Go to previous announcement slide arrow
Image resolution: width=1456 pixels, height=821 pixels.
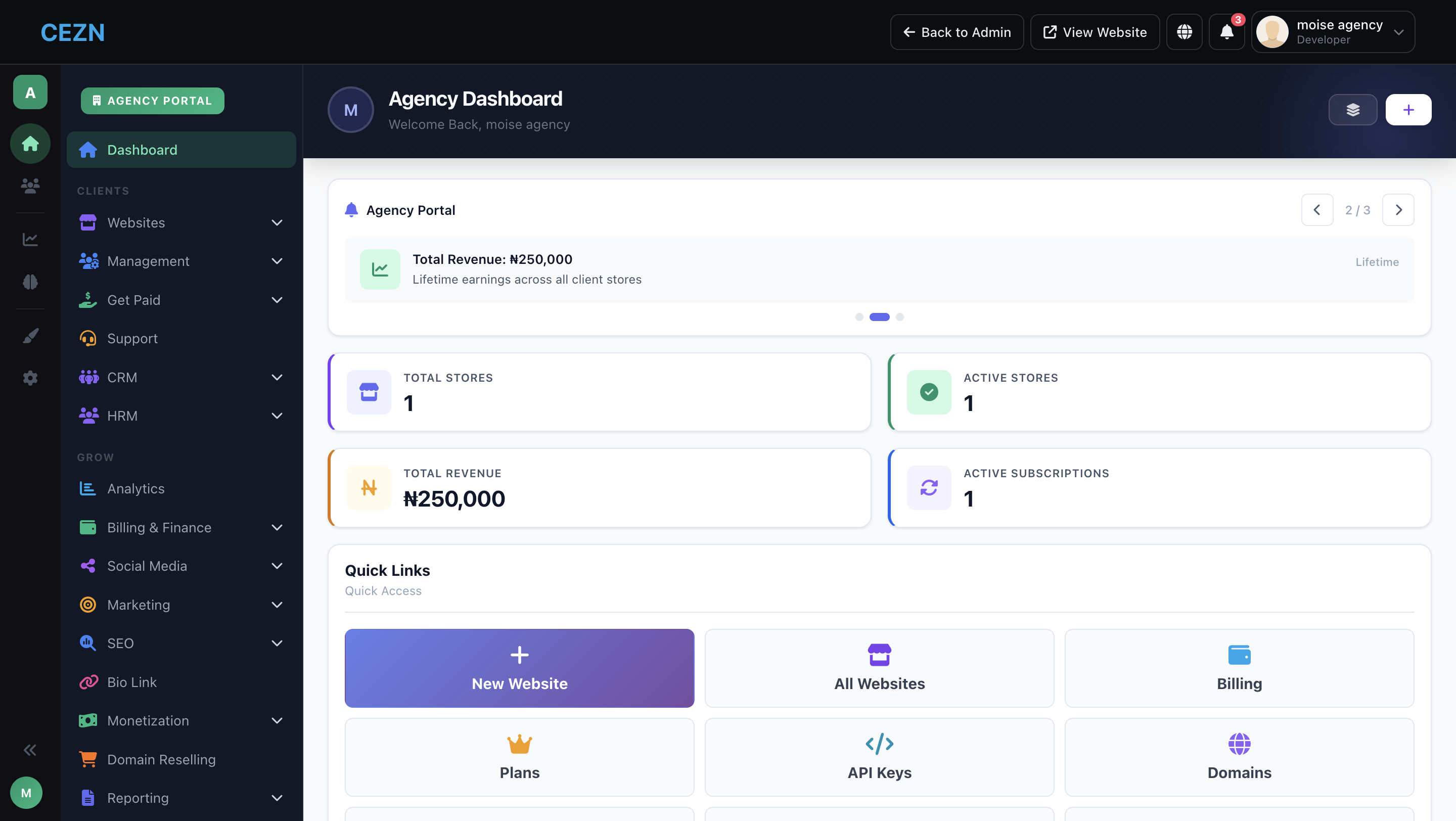(x=1317, y=210)
